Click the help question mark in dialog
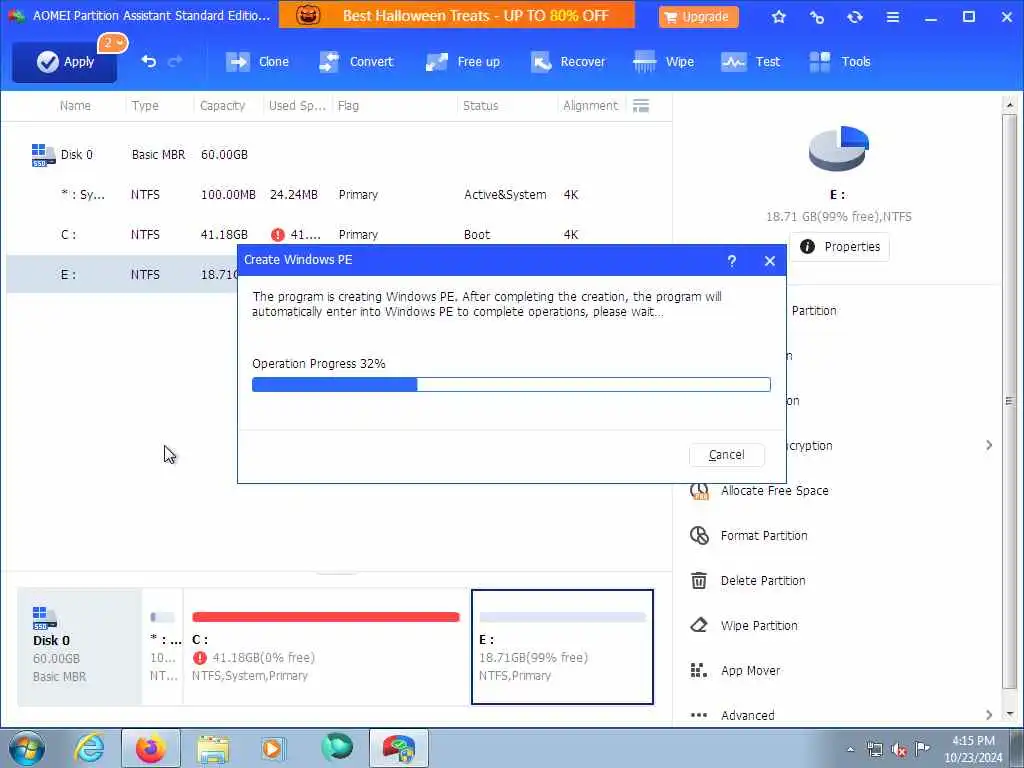This screenshot has height=768, width=1024. 731,261
